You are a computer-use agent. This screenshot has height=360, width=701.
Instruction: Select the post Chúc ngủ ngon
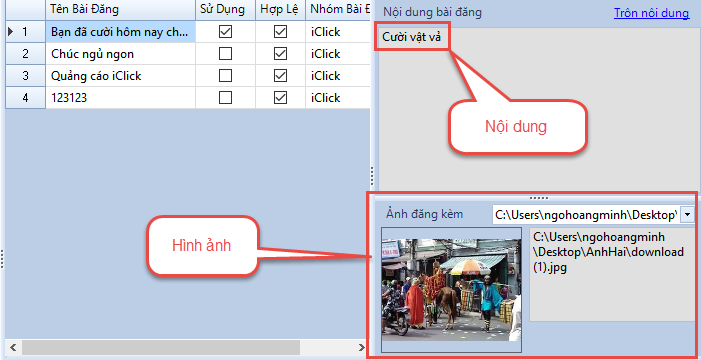(120, 54)
